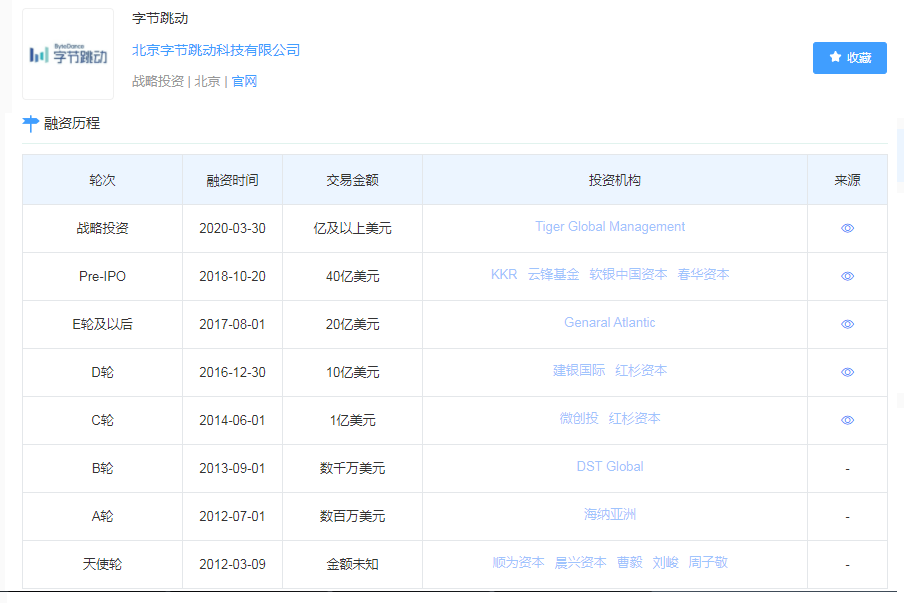View source eye icon for C轮 row

(847, 420)
